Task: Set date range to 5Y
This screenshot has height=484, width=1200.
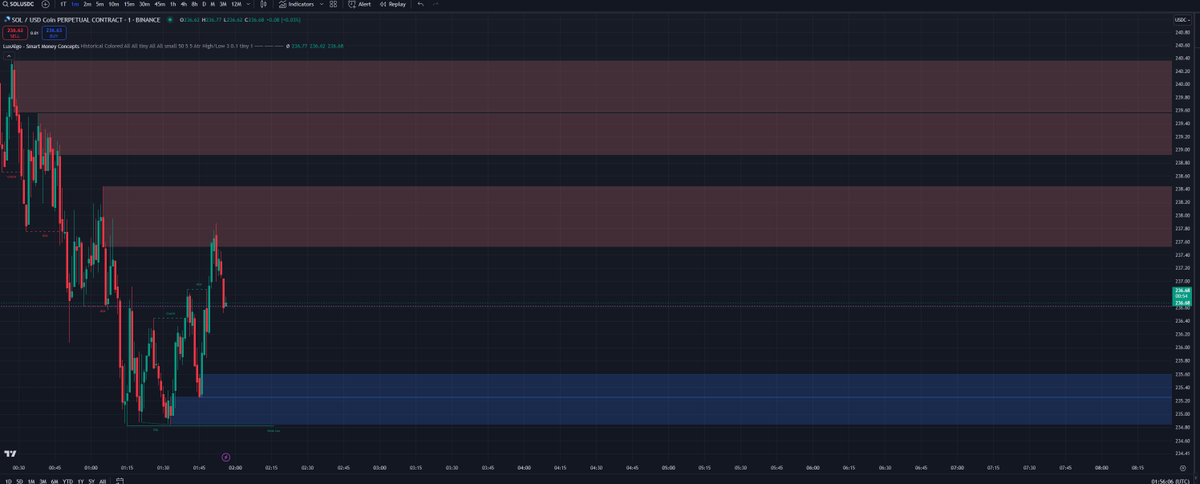Action: point(91,481)
